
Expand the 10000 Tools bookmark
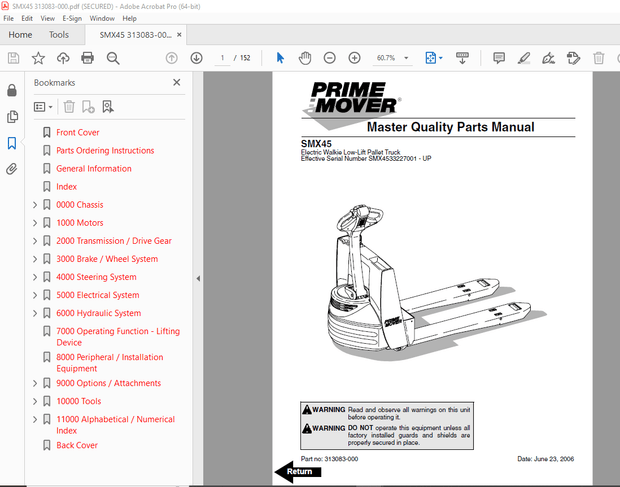[35, 401]
